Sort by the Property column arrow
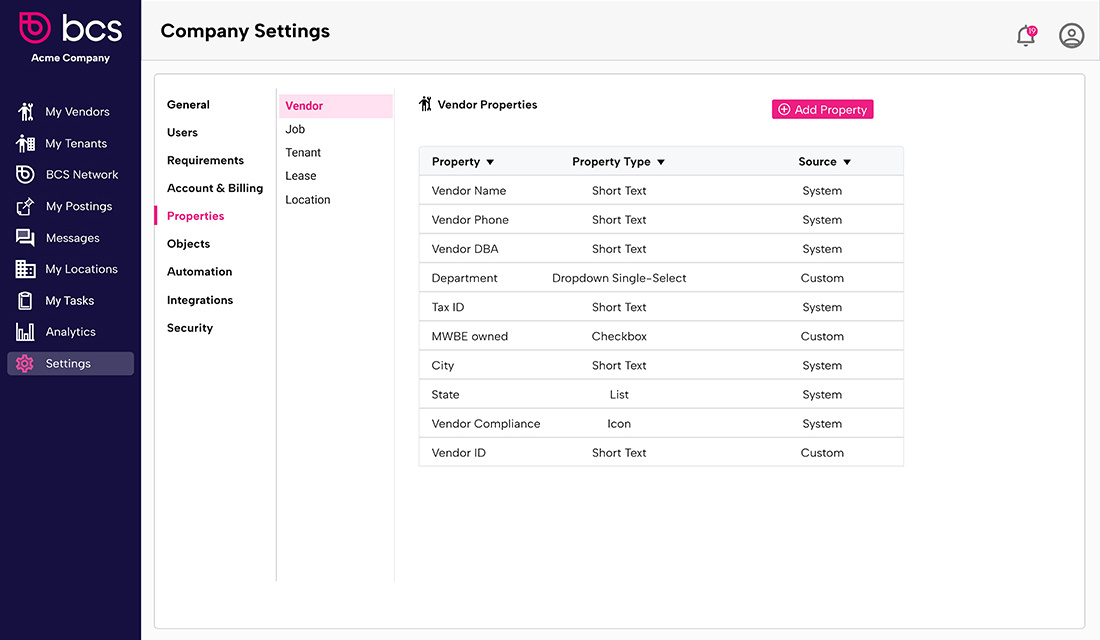Screen dimensions: 1100x640 490,162
